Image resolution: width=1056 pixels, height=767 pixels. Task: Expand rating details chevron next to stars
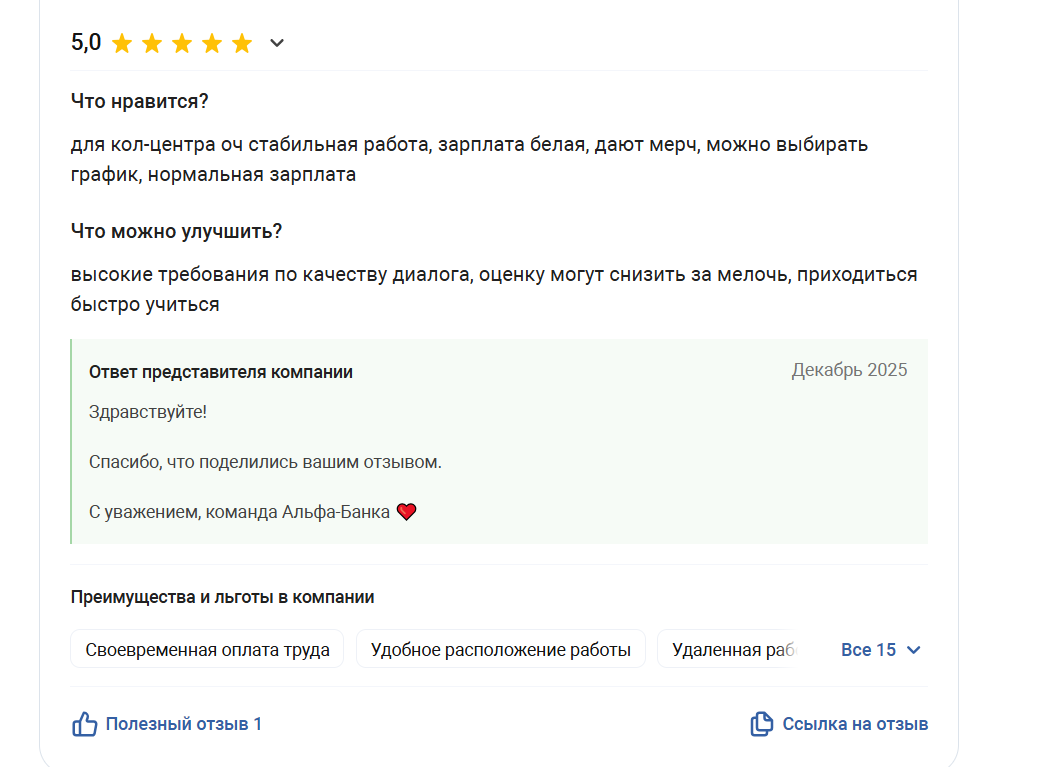[277, 43]
